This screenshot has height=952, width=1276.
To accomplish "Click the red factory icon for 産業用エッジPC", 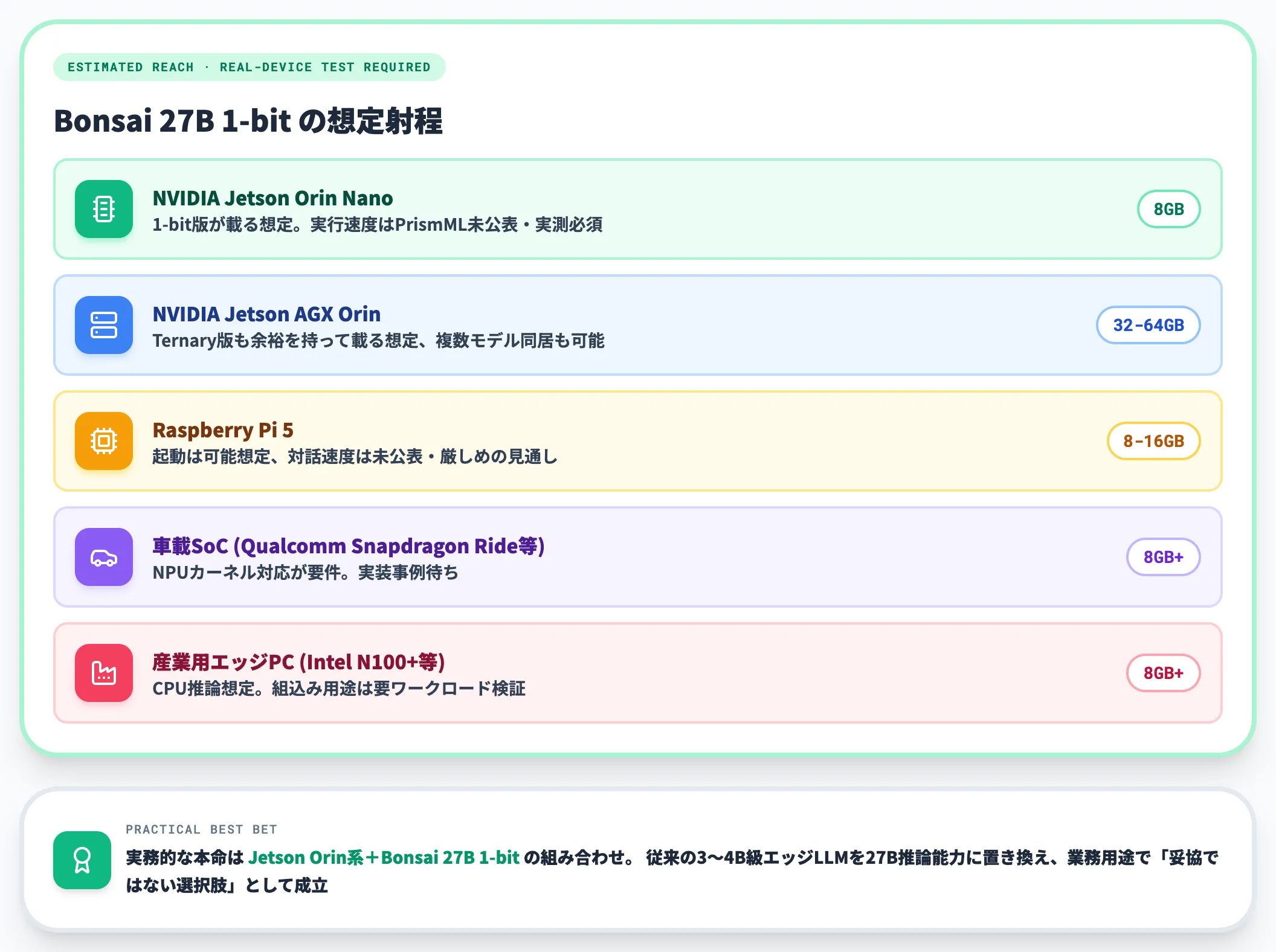I will coord(104,673).
